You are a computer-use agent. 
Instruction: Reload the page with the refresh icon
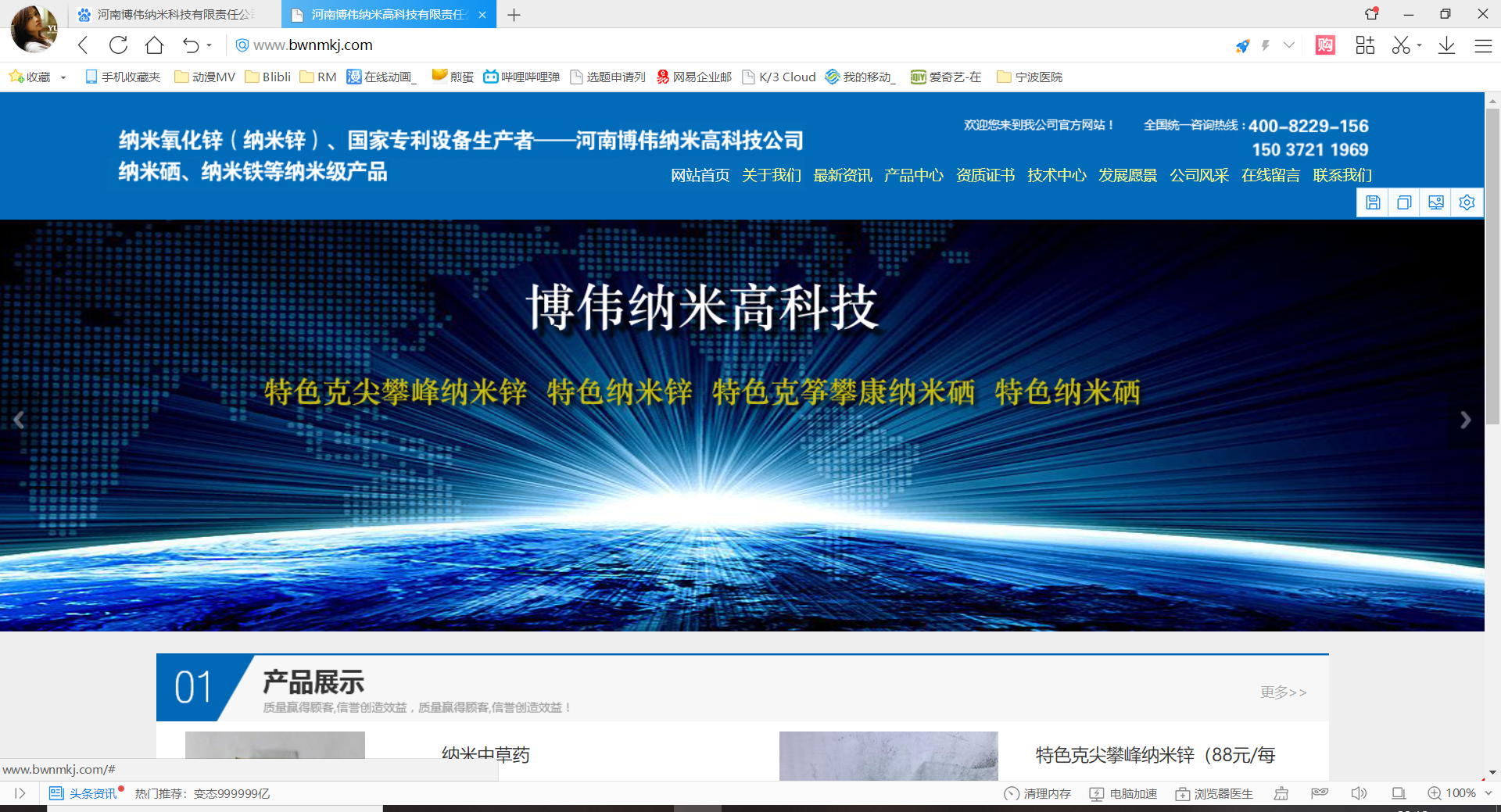tap(118, 45)
